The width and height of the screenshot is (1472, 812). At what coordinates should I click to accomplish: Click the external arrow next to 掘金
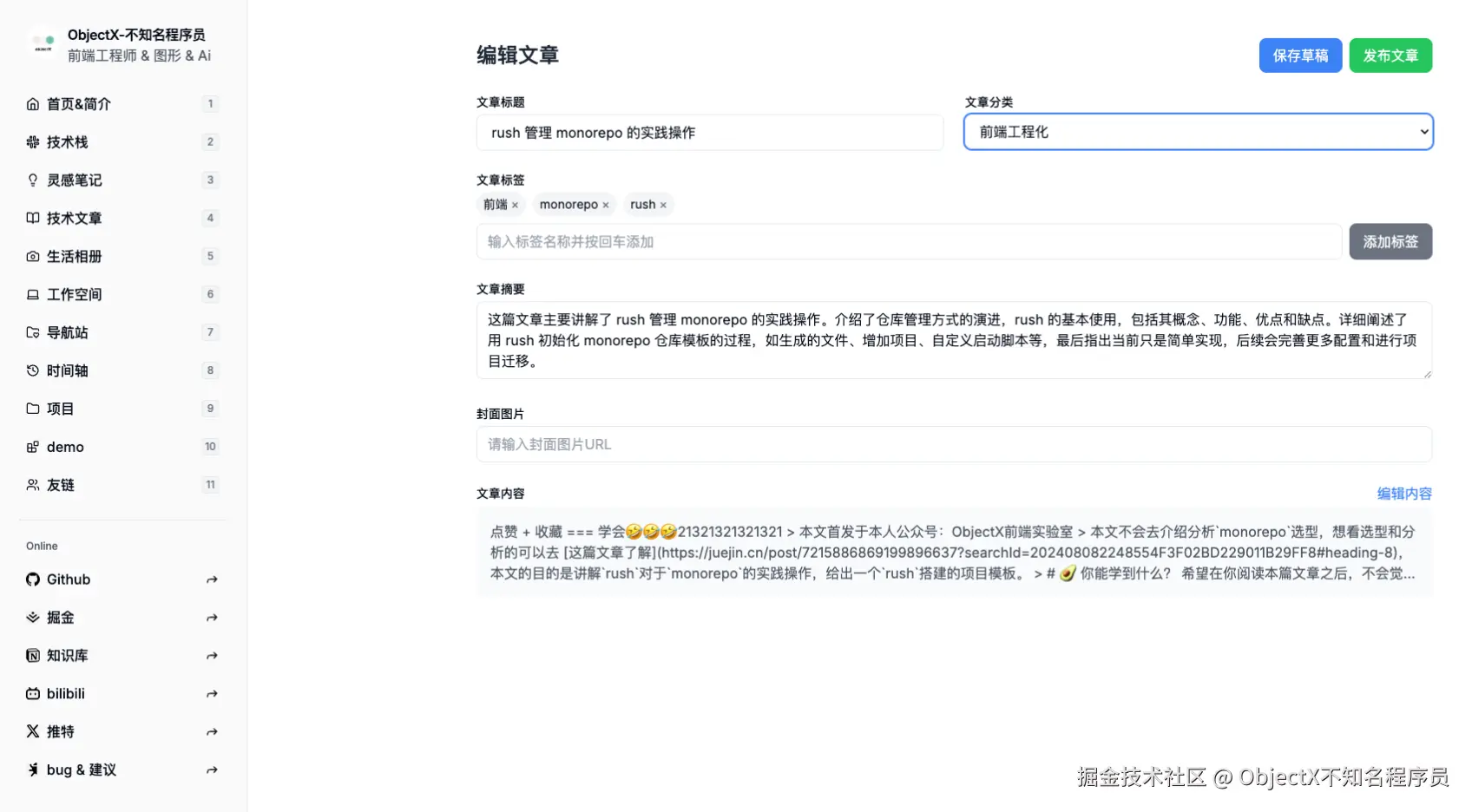pos(212,618)
